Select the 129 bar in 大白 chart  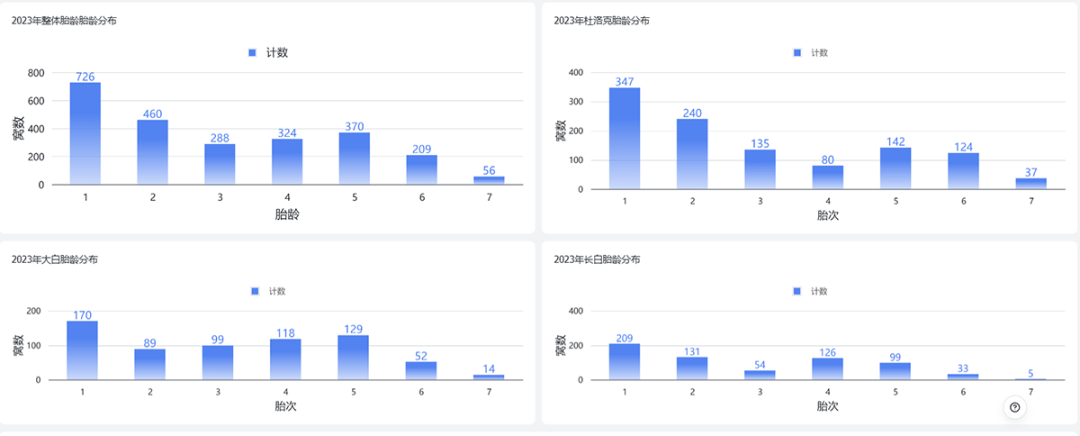point(353,357)
